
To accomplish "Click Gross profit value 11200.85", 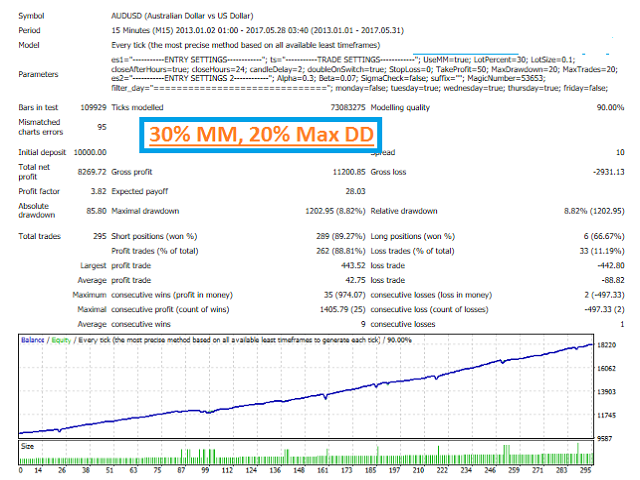I will tap(349, 172).
